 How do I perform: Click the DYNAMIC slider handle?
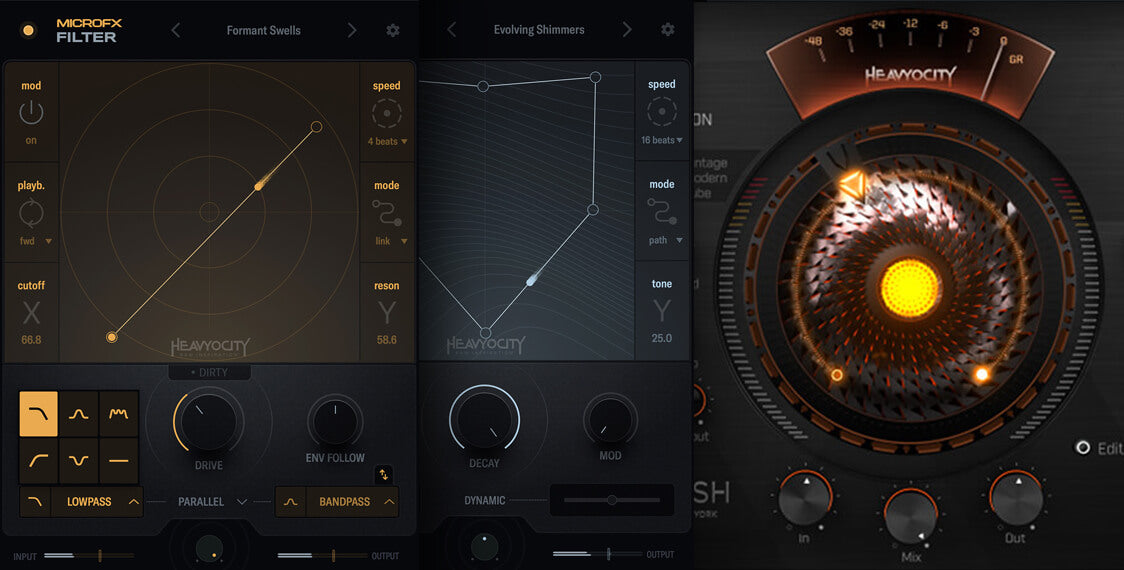(612, 500)
